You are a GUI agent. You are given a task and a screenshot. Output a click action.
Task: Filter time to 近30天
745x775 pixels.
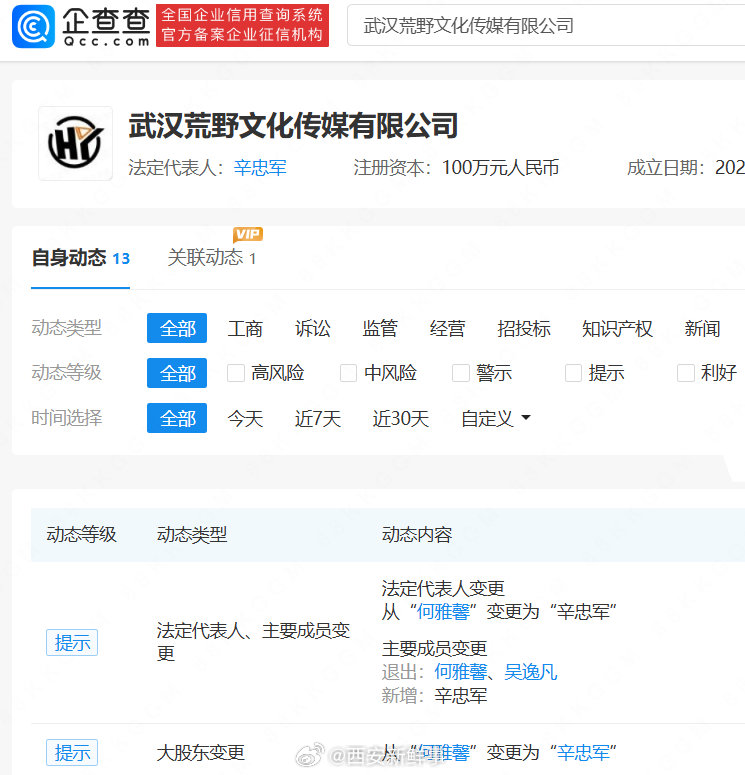(400, 419)
